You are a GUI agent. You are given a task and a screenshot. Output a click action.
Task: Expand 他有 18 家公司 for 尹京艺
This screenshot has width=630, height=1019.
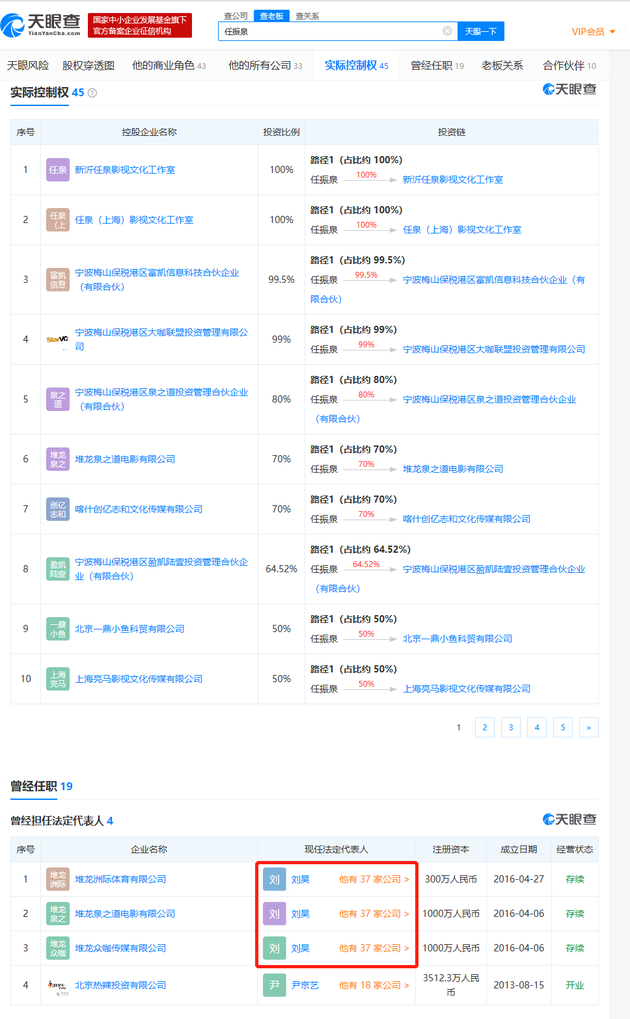[x=374, y=985]
